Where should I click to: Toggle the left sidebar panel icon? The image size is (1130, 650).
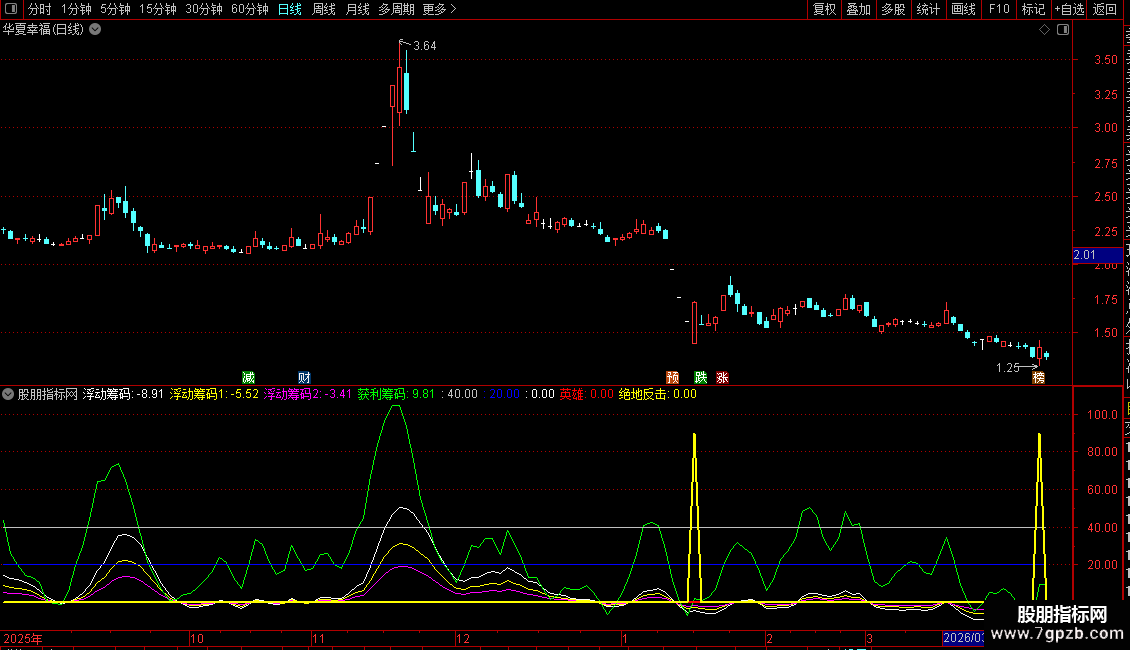[x=11, y=9]
